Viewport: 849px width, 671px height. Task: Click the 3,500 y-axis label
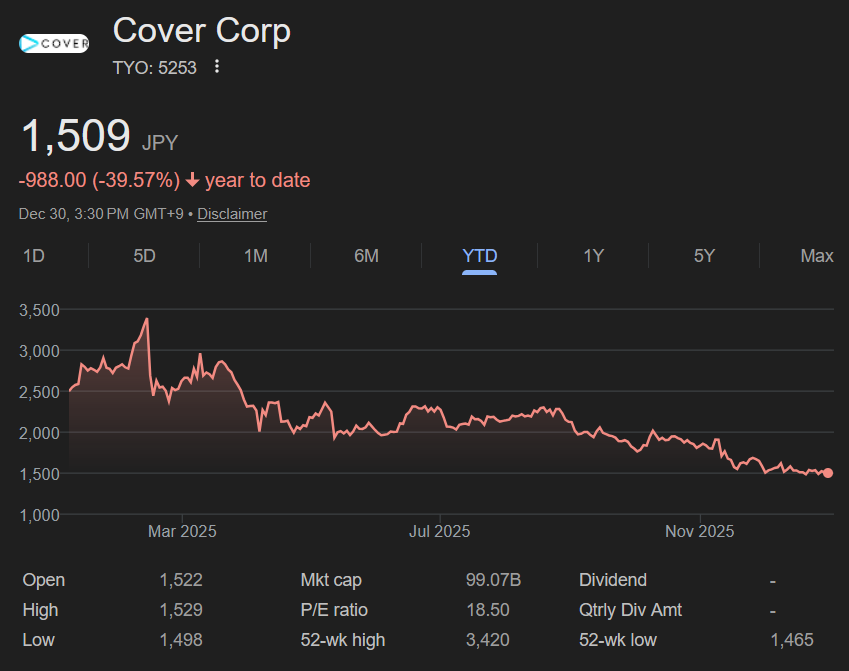coord(40,310)
